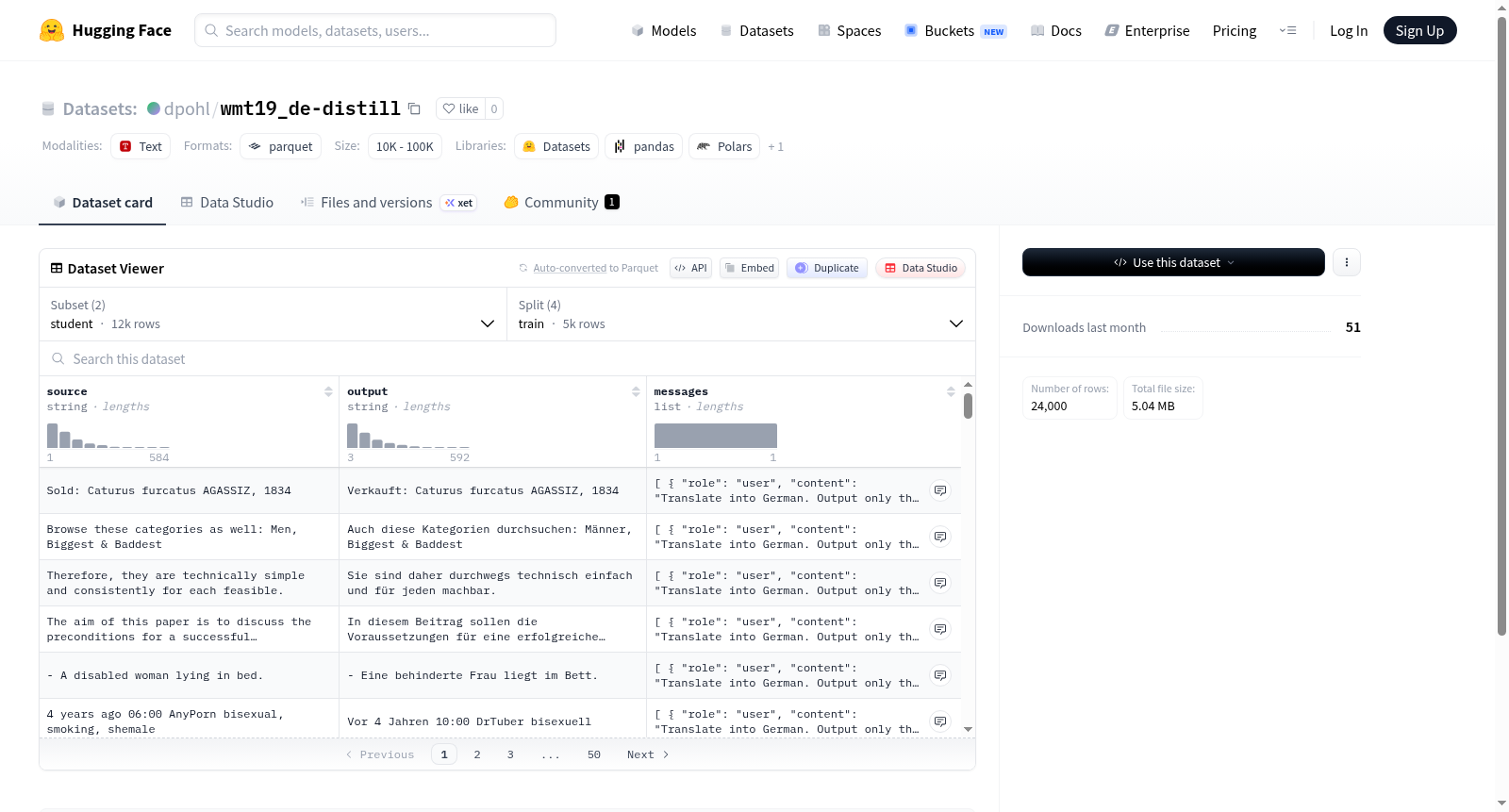Open the Dataset card tab

coord(102,202)
